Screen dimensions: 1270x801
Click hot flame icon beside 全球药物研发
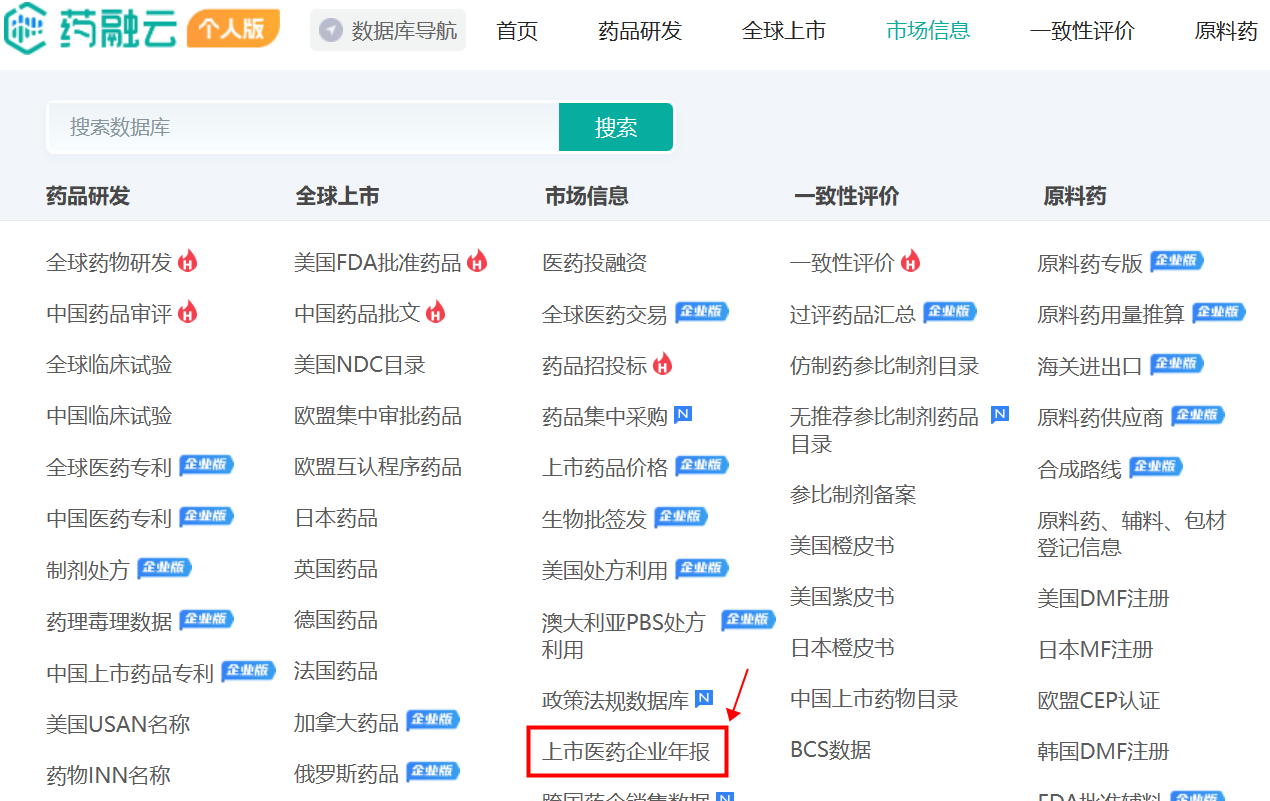click(188, 262)
